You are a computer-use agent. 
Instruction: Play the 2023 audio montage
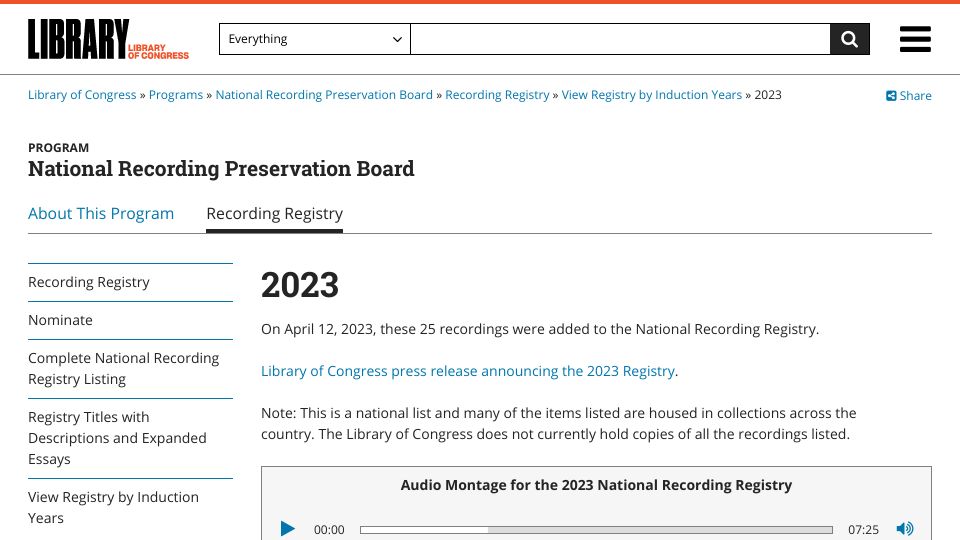(287, 528)
